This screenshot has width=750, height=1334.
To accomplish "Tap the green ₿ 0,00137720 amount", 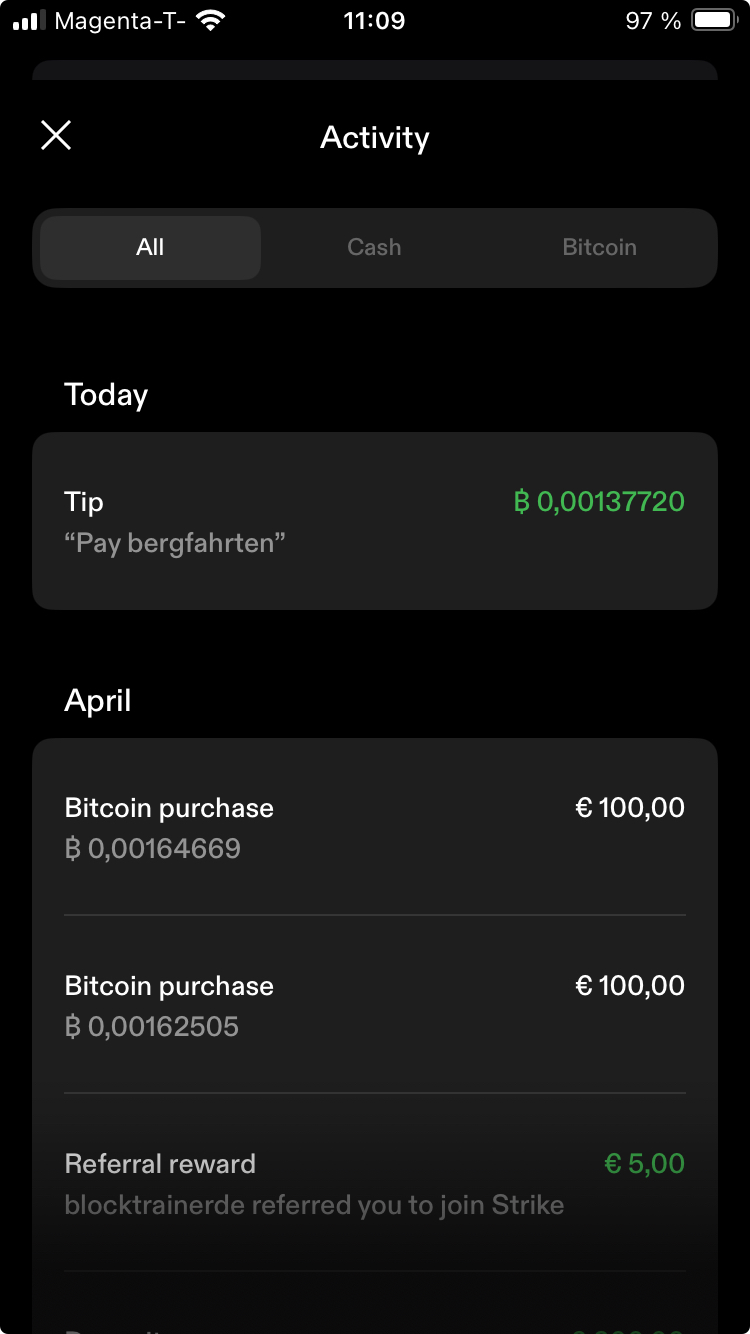I will tap(599, 502).
